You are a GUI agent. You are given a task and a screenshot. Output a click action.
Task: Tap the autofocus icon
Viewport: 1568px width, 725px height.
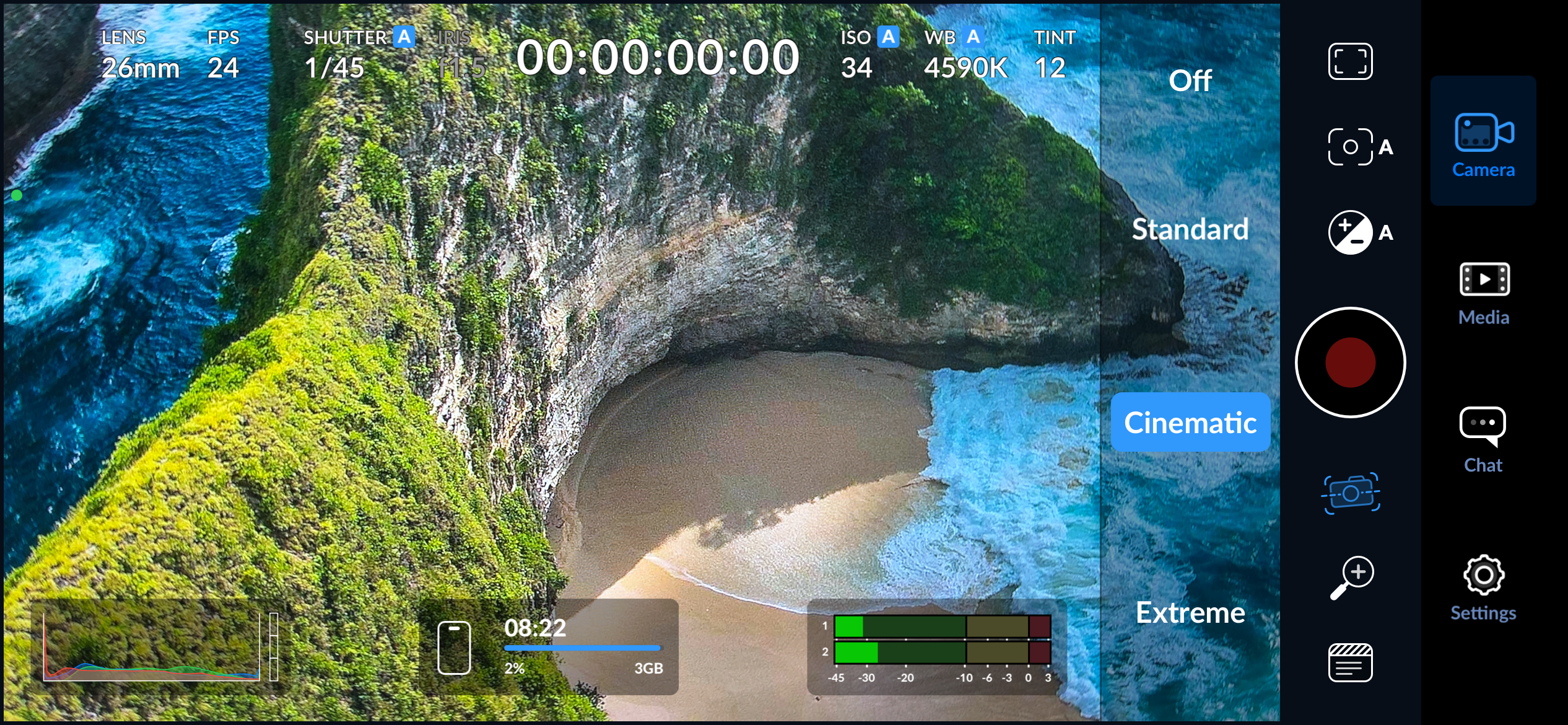[1351, 147]
